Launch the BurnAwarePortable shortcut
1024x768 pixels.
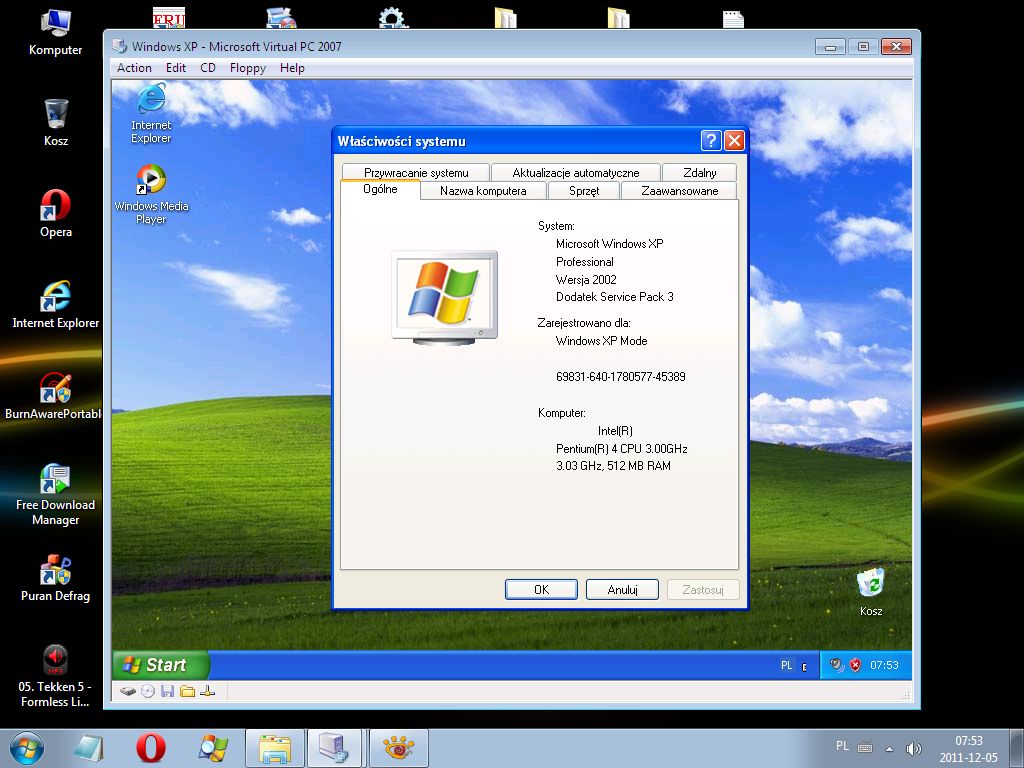point(54,396)
